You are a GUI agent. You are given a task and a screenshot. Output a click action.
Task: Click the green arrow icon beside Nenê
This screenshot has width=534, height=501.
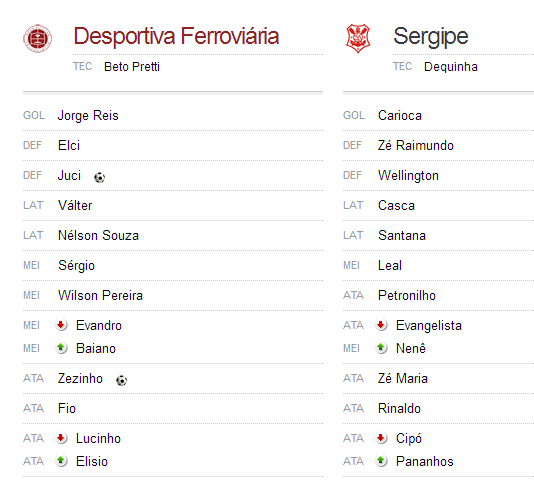381,348
